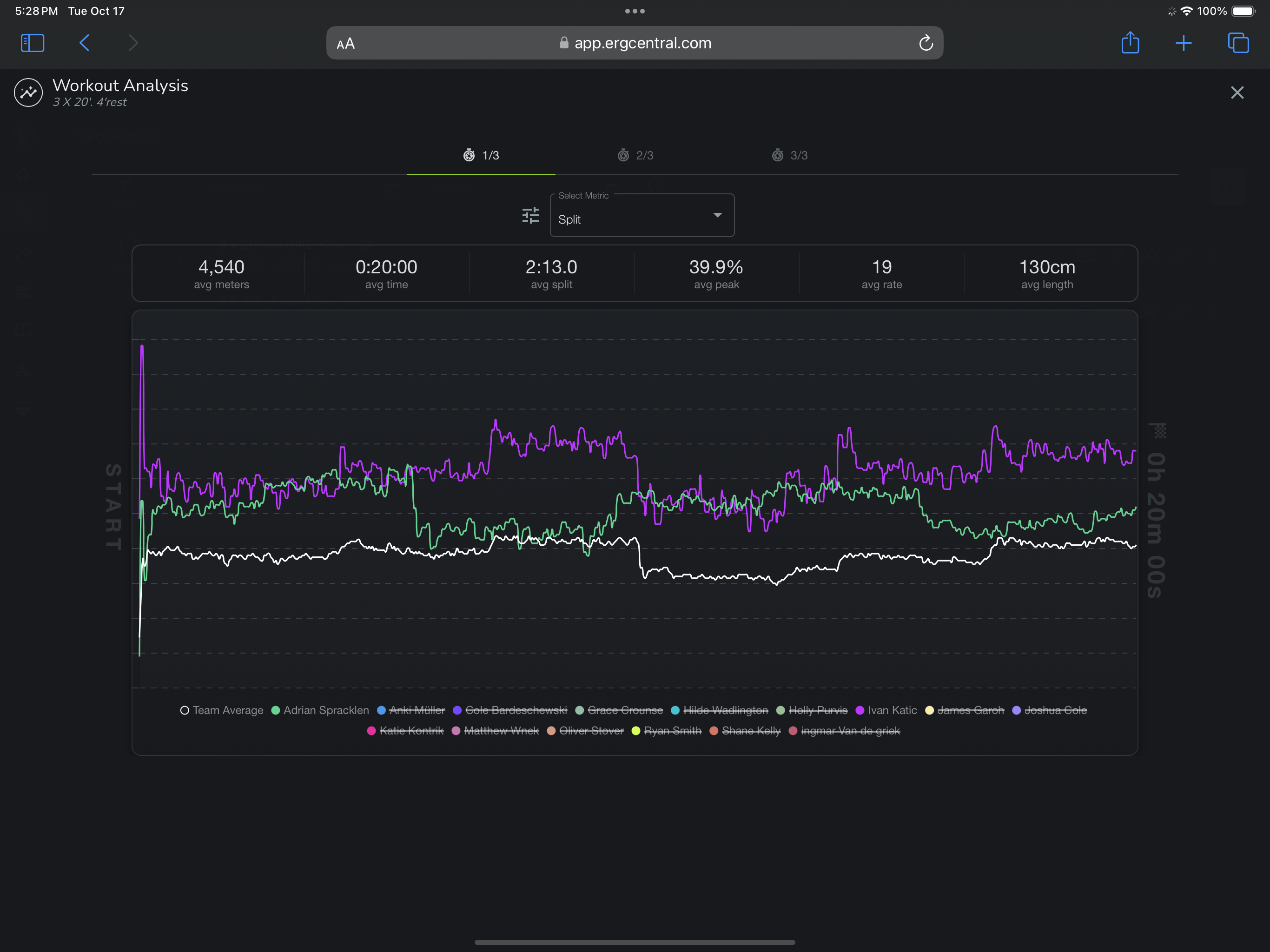The width and height of the screenshot is (1270, 952).
Task: Toggle Team Average series visibility
Action: coord(227,710)
